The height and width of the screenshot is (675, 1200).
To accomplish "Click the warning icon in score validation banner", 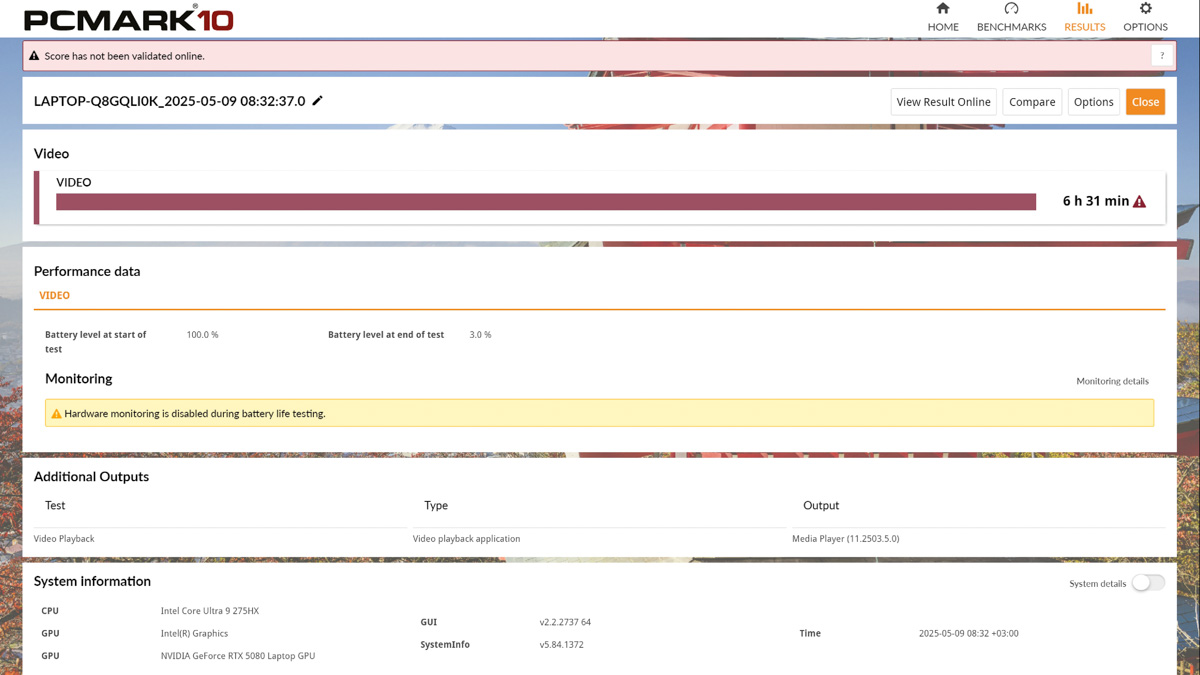I will [x=34, y=56].
